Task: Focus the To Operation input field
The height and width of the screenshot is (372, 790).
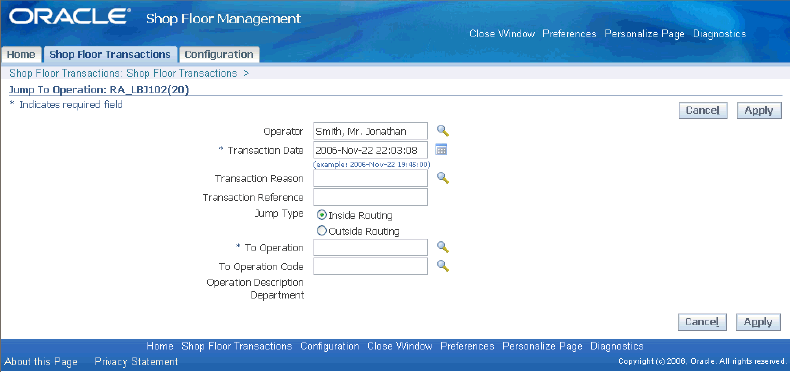Action: coord(370,247)
